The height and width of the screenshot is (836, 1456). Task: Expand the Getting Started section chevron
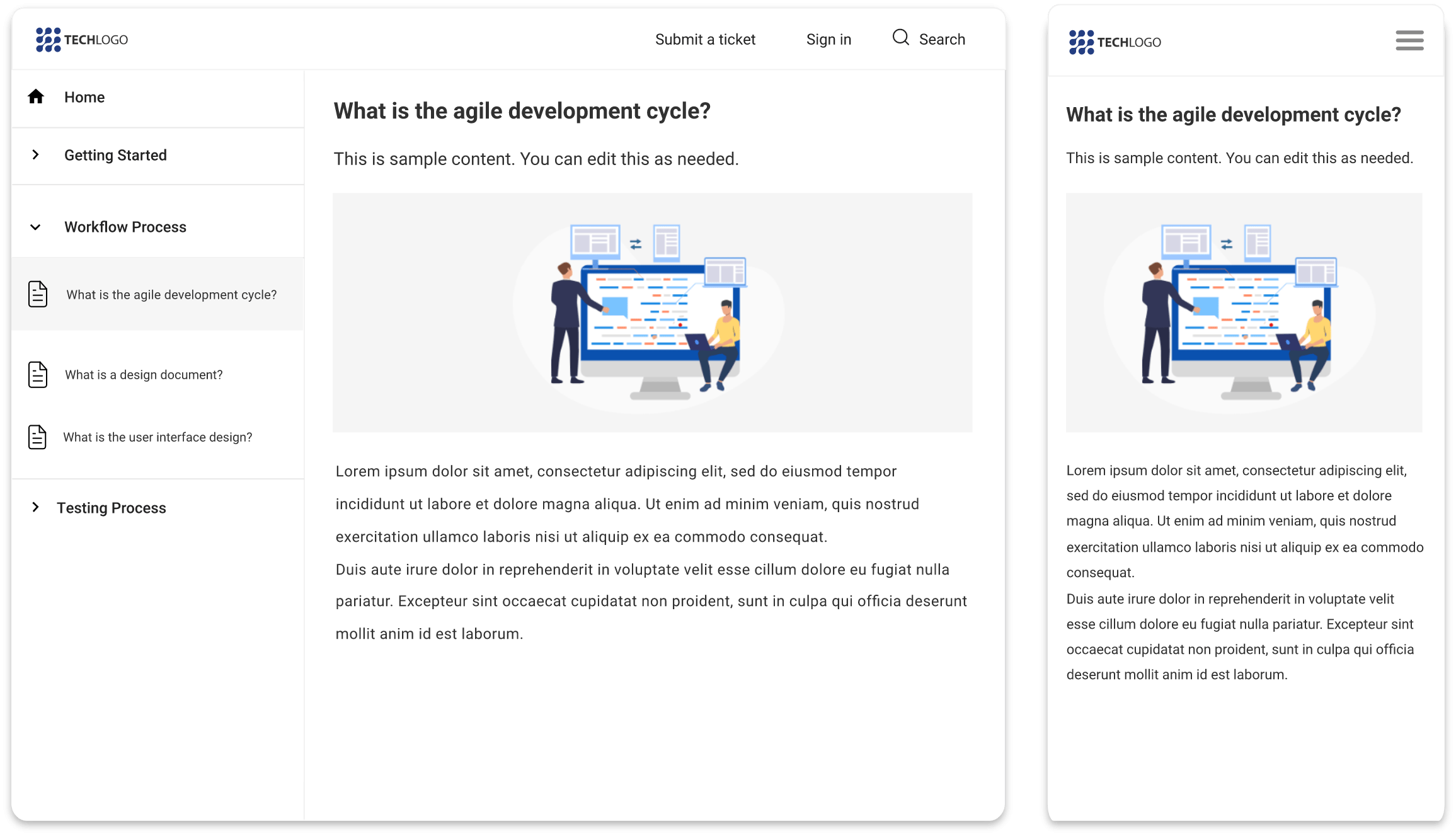click(x=36, y=155)
